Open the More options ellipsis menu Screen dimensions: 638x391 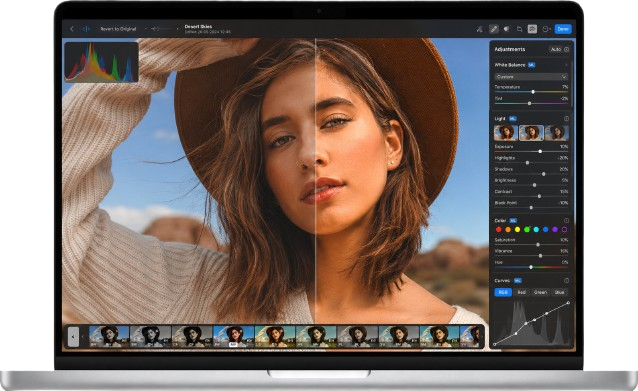pyautogui.click(x=546, y=29)
